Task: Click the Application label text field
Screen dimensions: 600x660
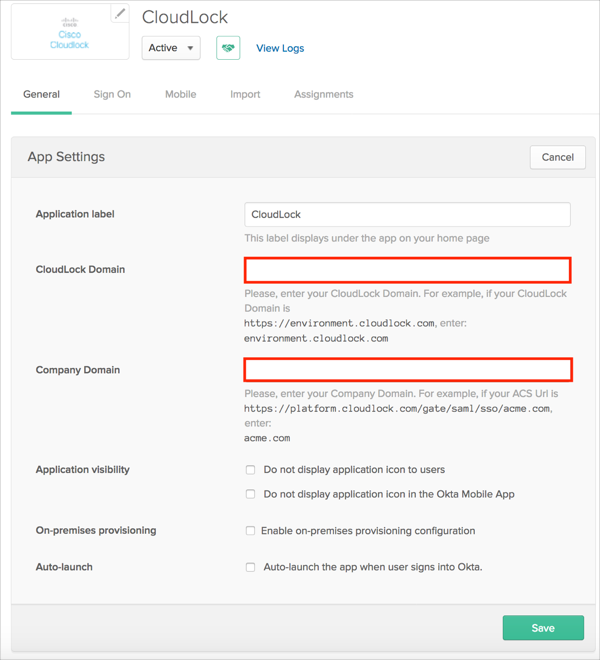Action: pyautogui.click(x=407, y=214)
